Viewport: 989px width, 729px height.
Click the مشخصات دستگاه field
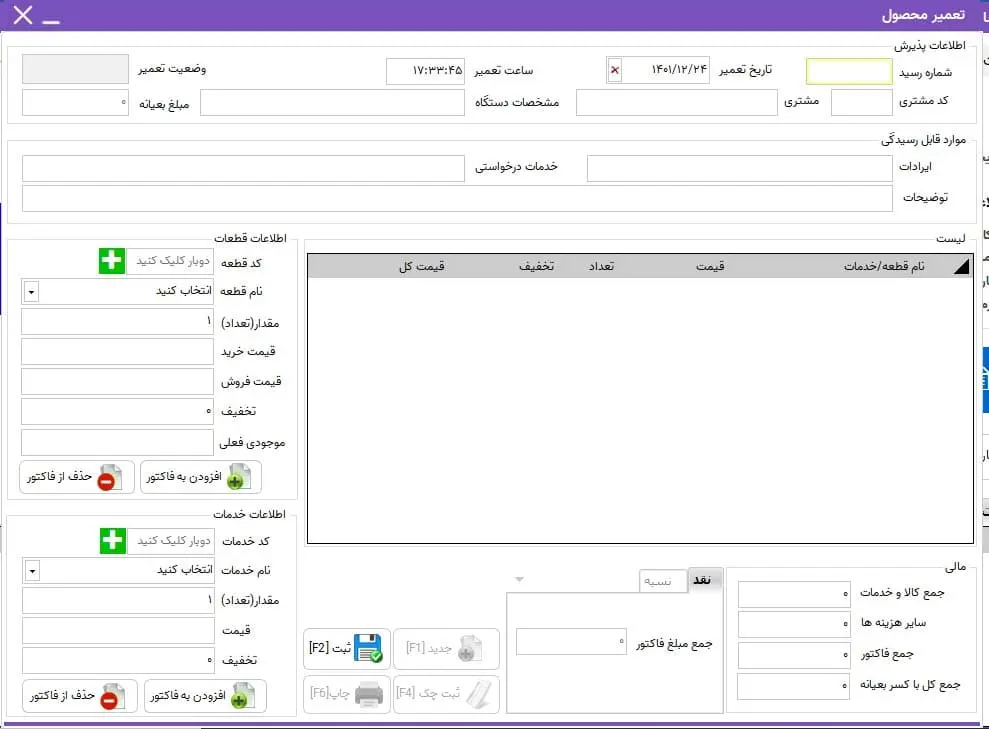332,103
